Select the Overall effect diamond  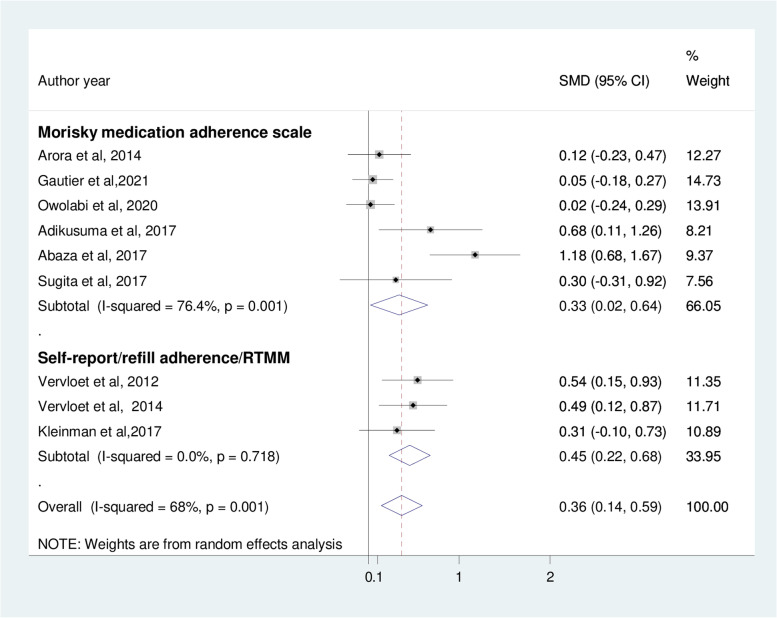(401, 506)
